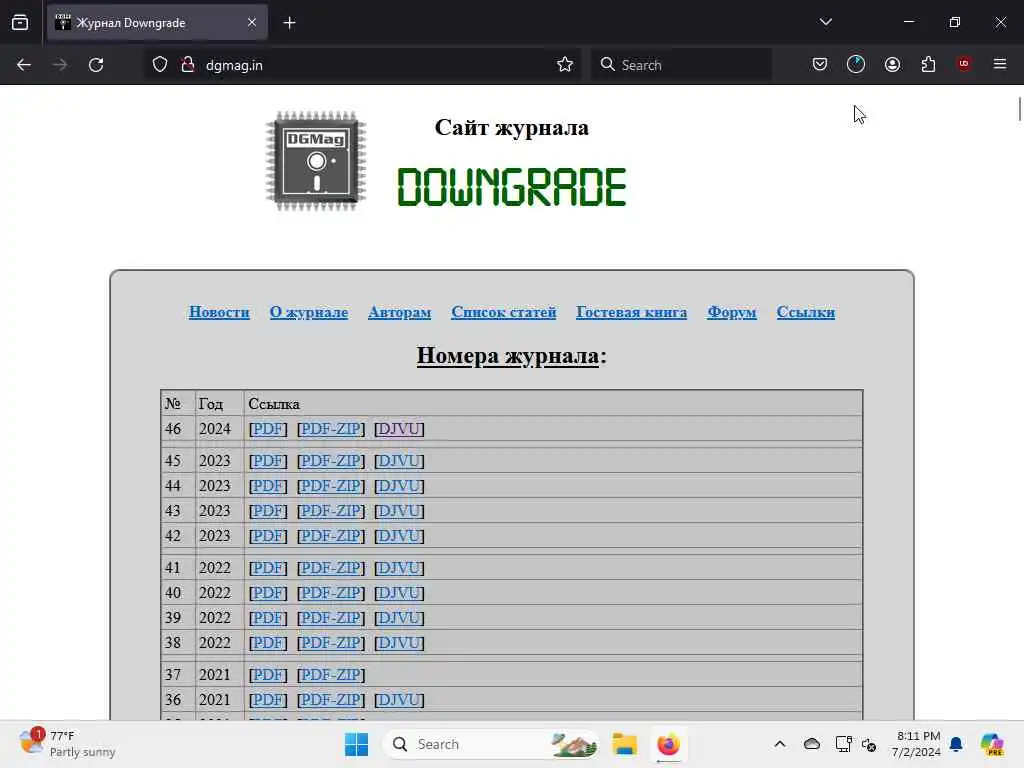The image size is (1024, 768).
Task: Open the Extensions puzzle icon
Action: pyautogui.click(x=928, y=64)
